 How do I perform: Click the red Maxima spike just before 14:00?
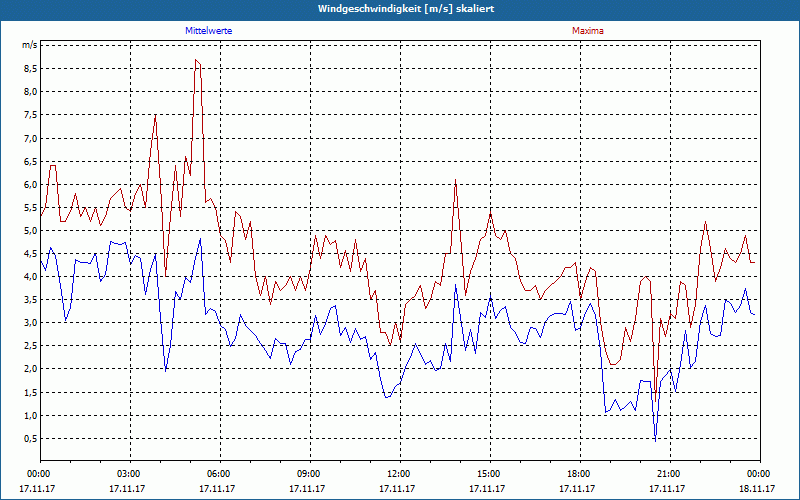[x=455, y=180]
